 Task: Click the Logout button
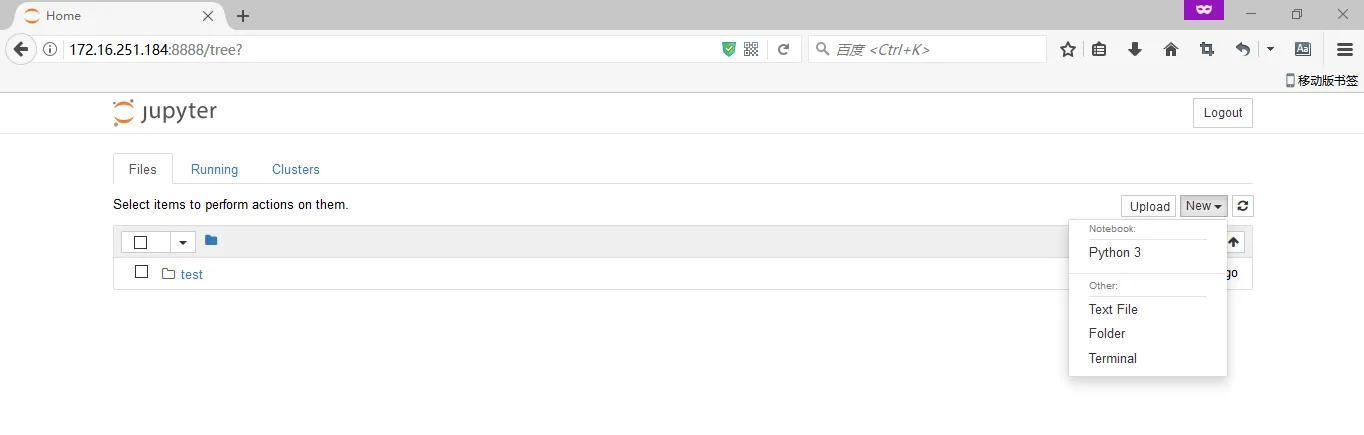[x=1222, y=113]
